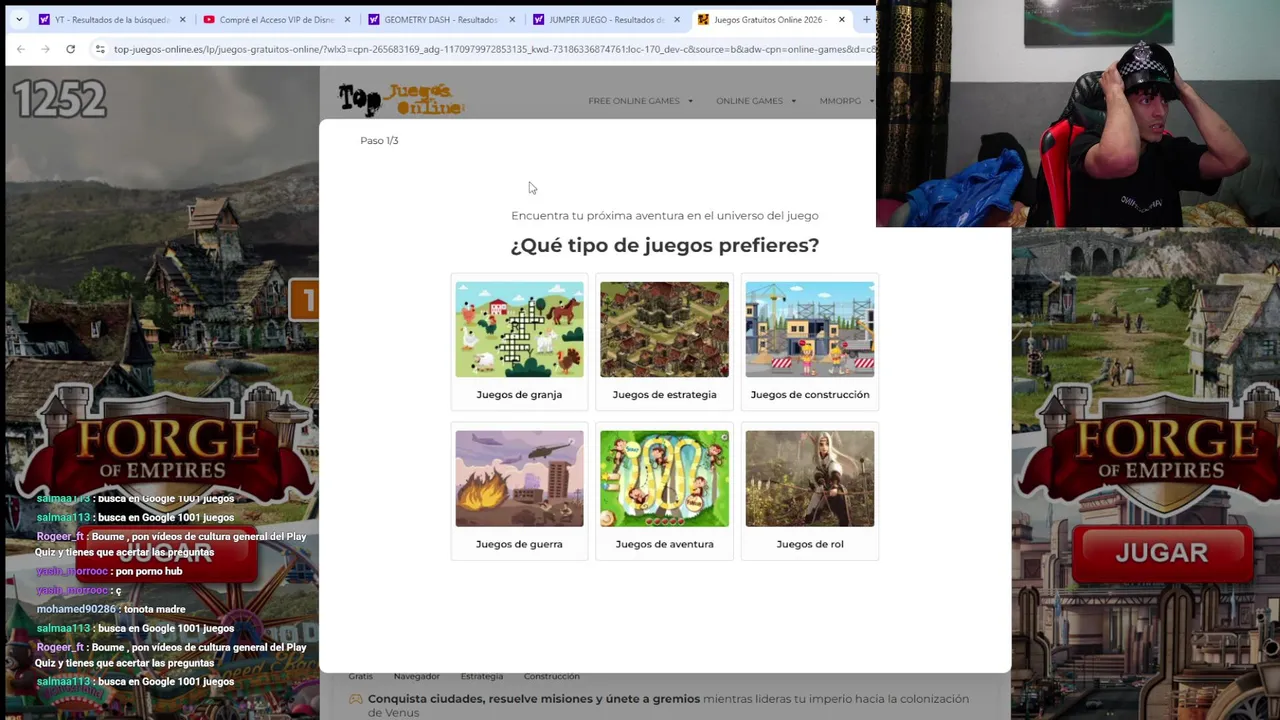
Task: Click the Paso 1/3 step indicator
Action: 379,140
